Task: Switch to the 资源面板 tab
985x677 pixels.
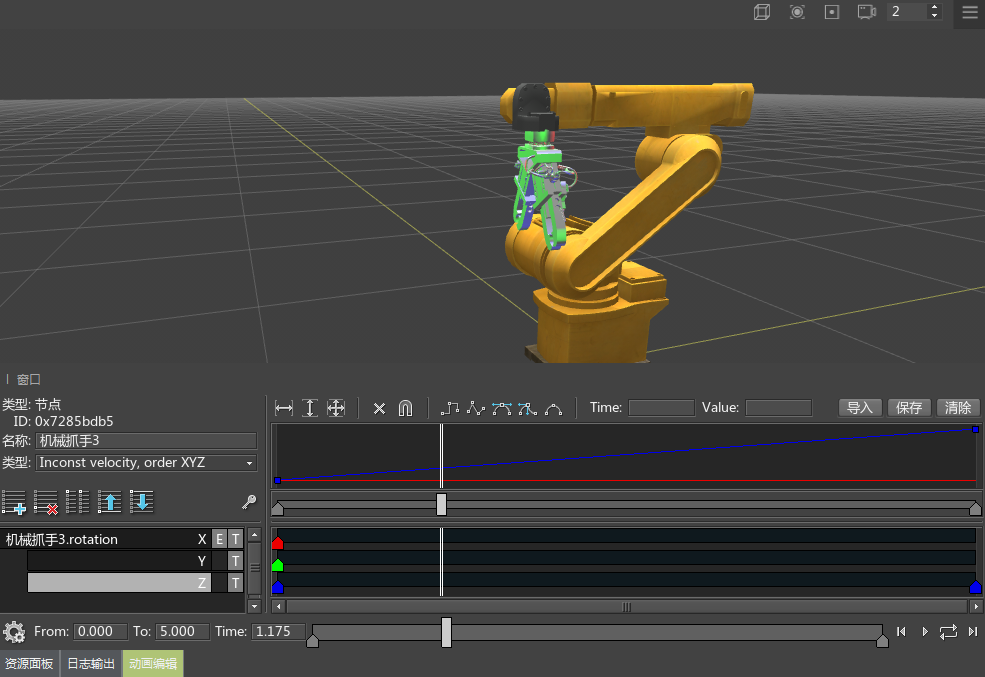Action: coord(29,664)
